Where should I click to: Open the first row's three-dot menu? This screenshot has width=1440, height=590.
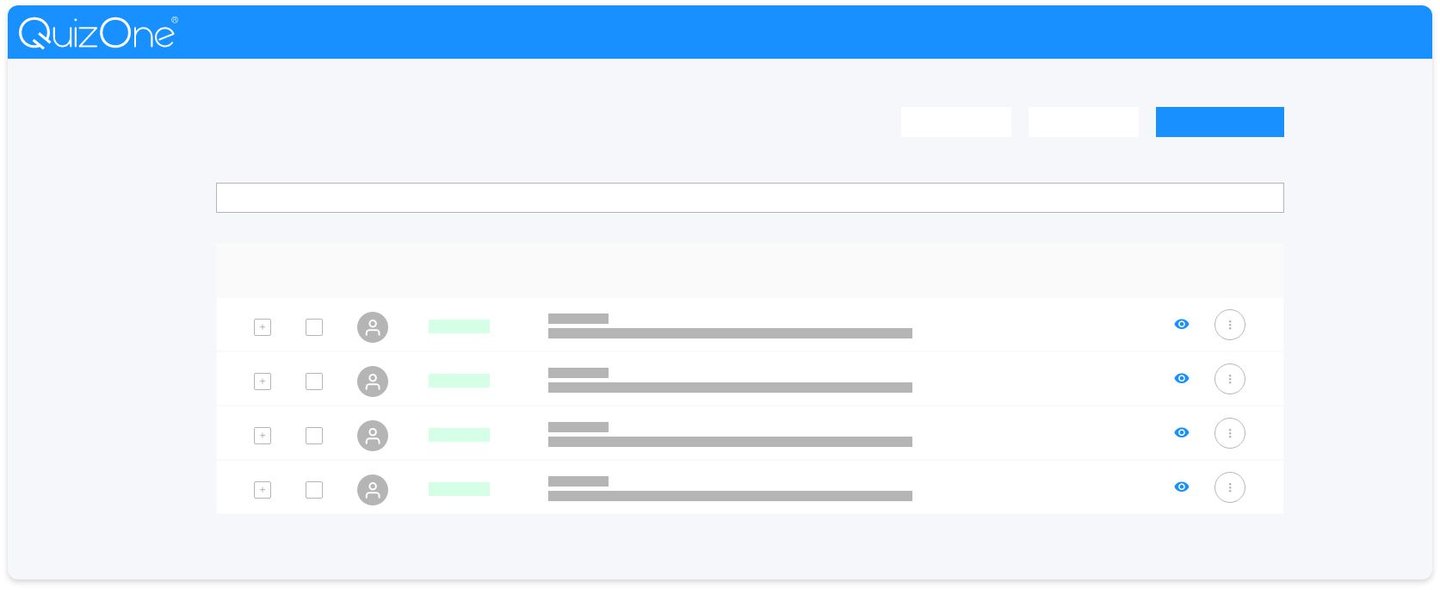coord(1230,325)
